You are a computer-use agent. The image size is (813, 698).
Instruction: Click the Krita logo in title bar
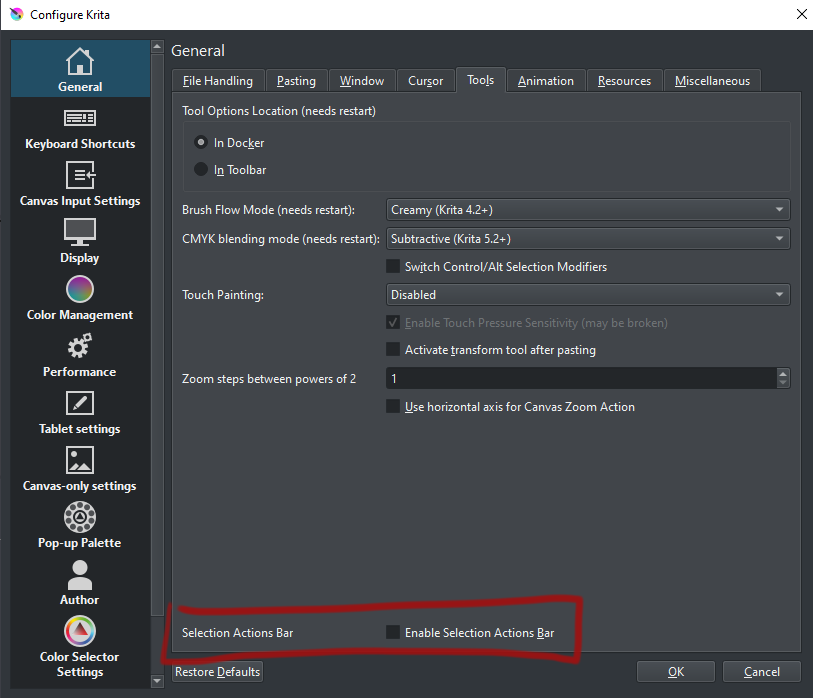pos(17,14)
